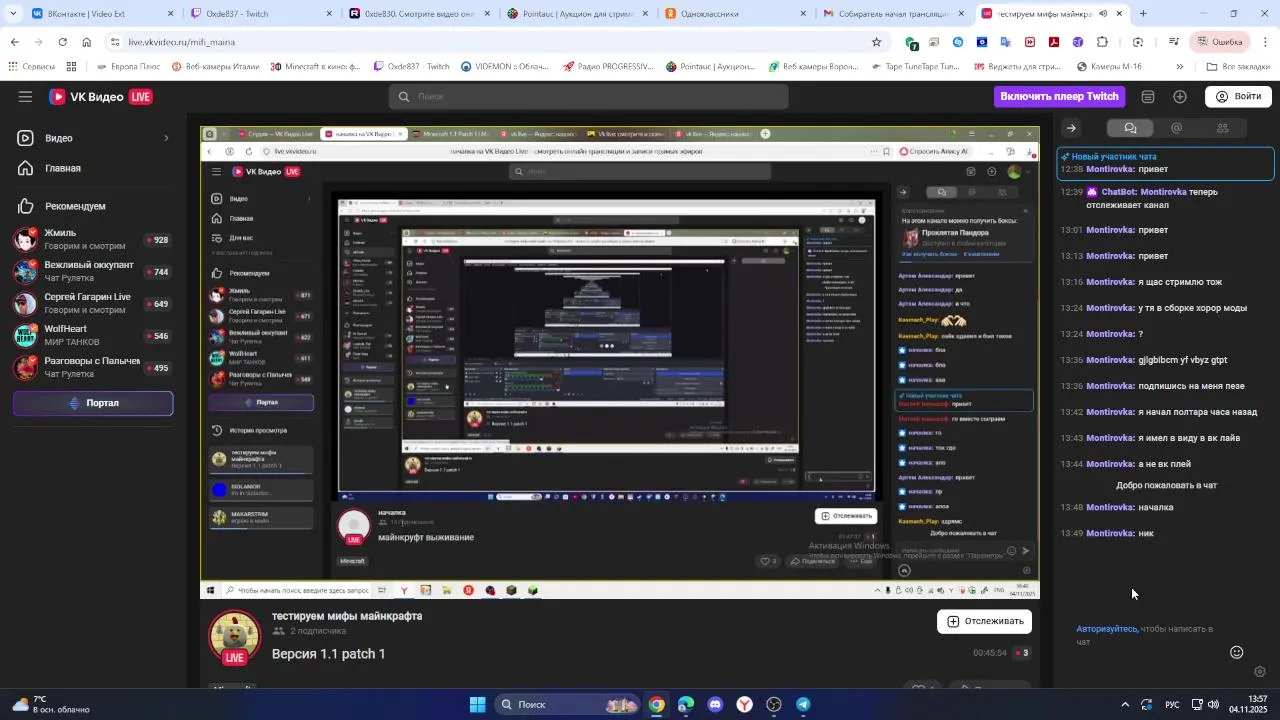
Task: Open the hamburger menu beside VK Видео logo
Action: (25, 97)
